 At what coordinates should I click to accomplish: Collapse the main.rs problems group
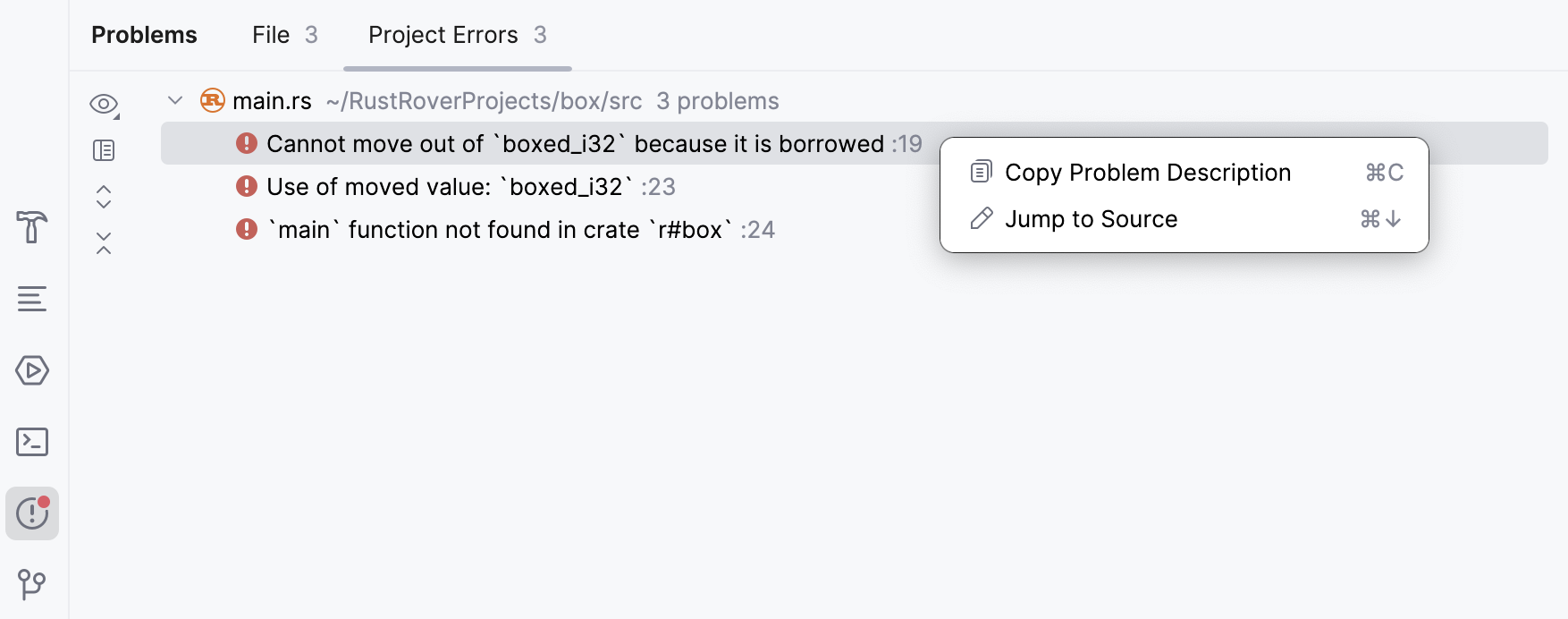coord(175,100)
